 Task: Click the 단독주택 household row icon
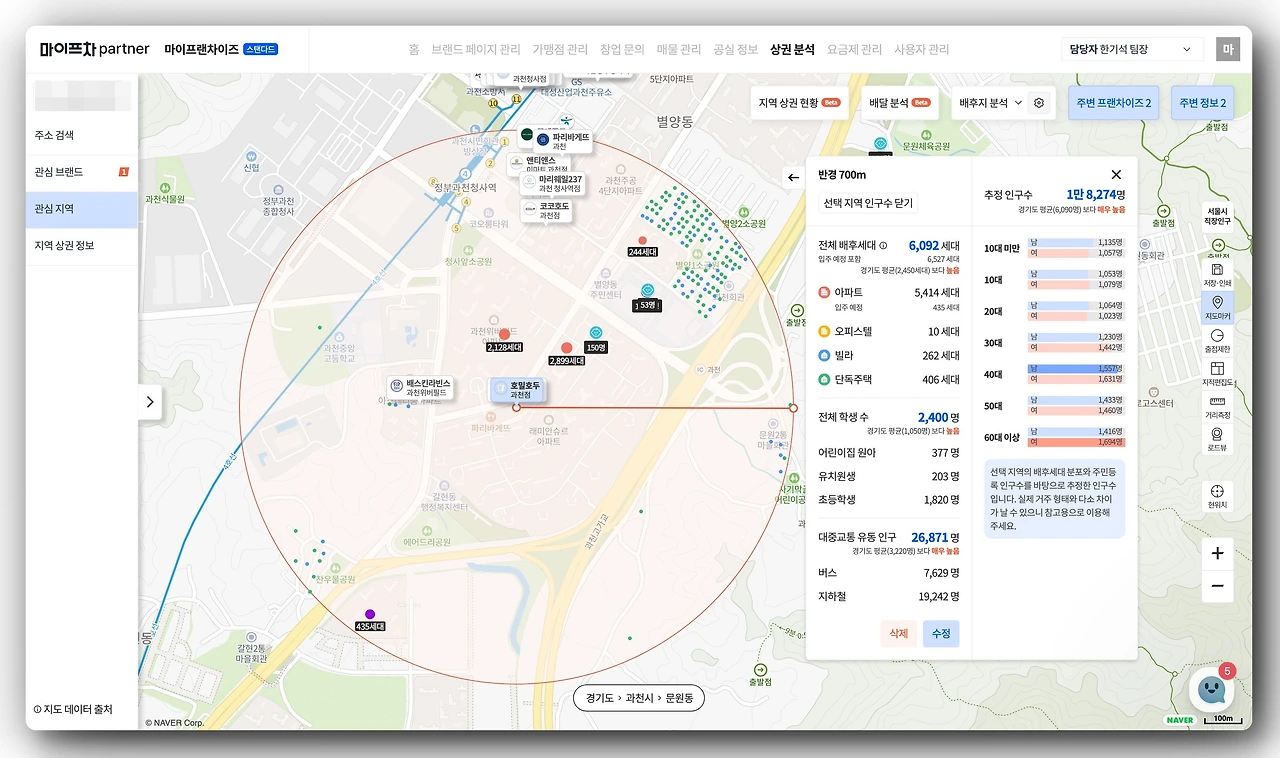[824, 380]
